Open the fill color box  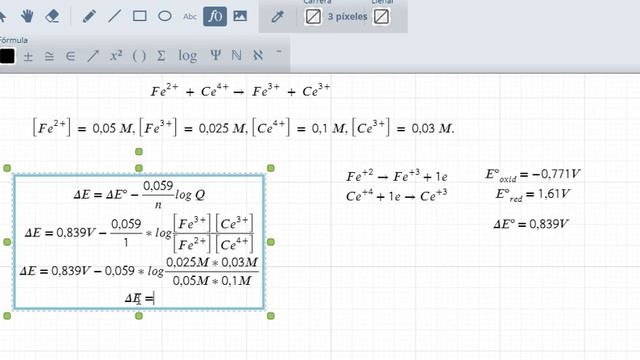click(381, 17)
